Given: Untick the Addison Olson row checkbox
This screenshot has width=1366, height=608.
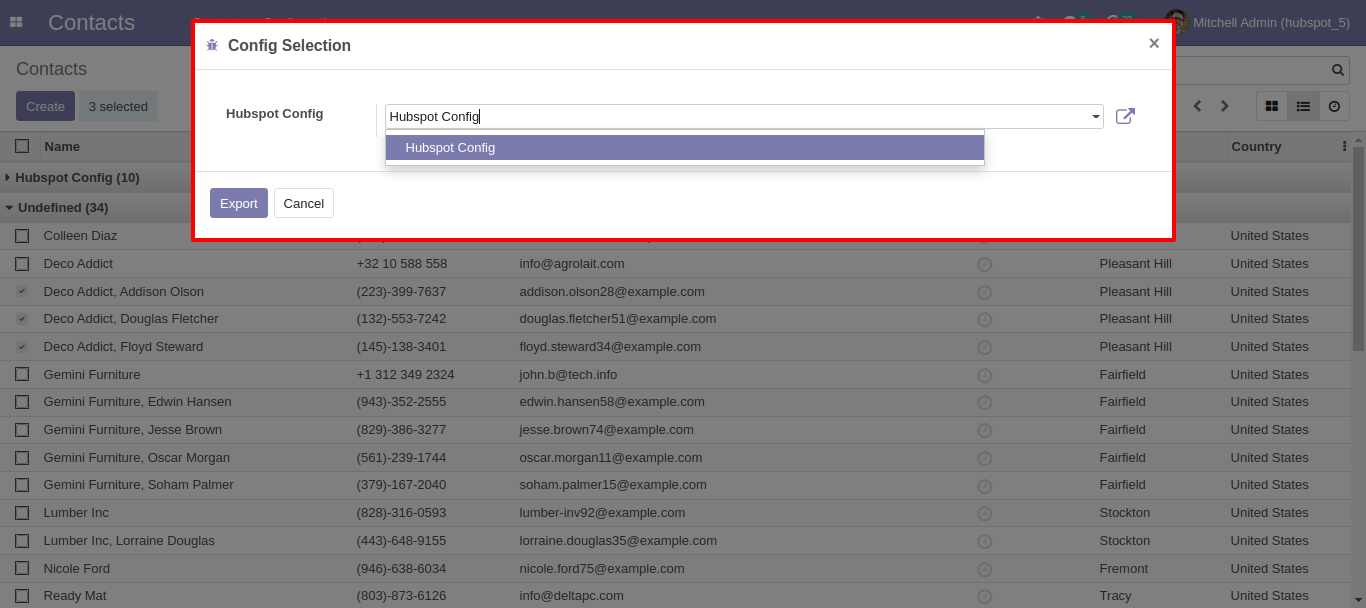Looking at the screenshot, I should pos(22,291).
